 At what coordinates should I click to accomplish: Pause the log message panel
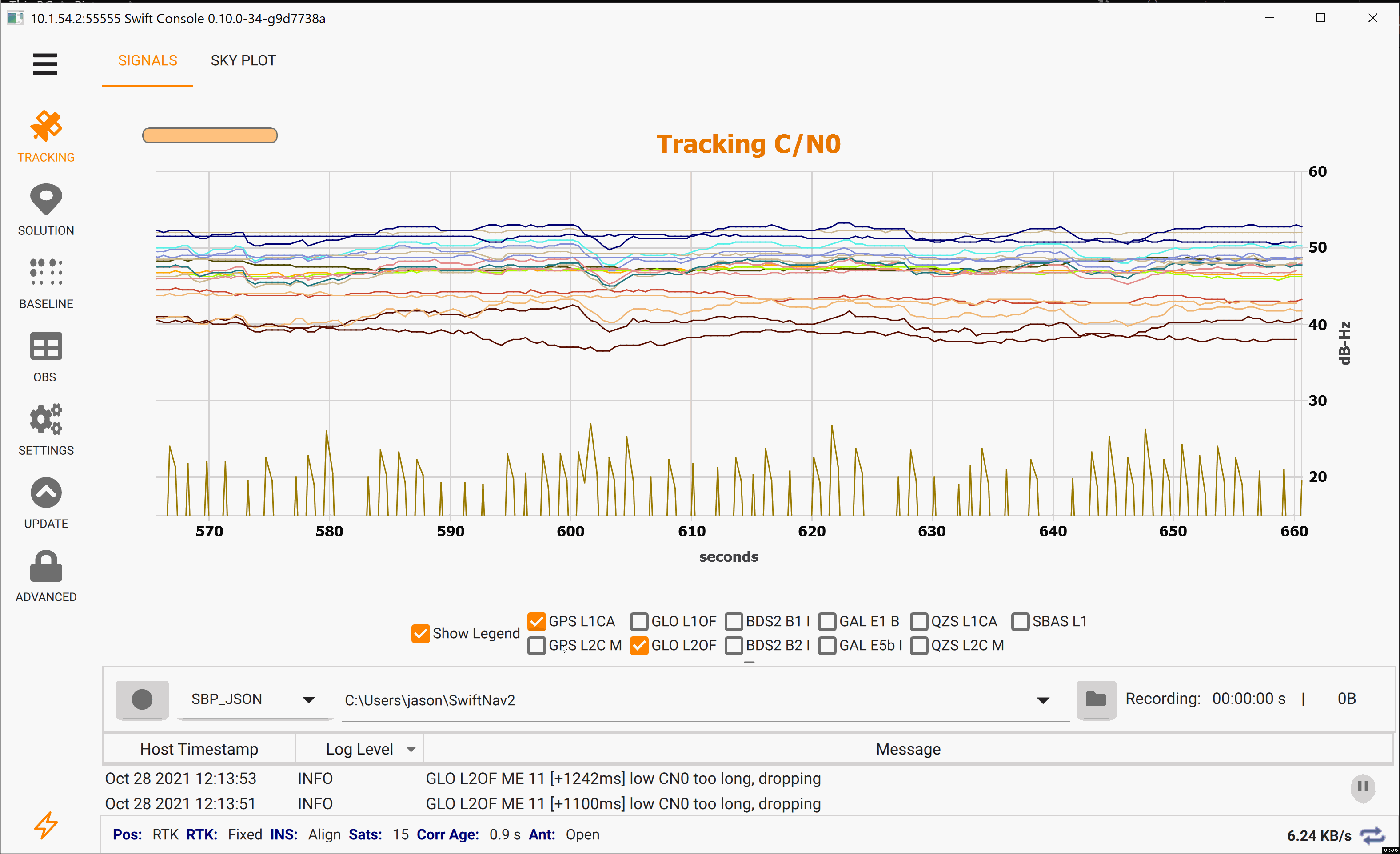(x=1363, y=787)
